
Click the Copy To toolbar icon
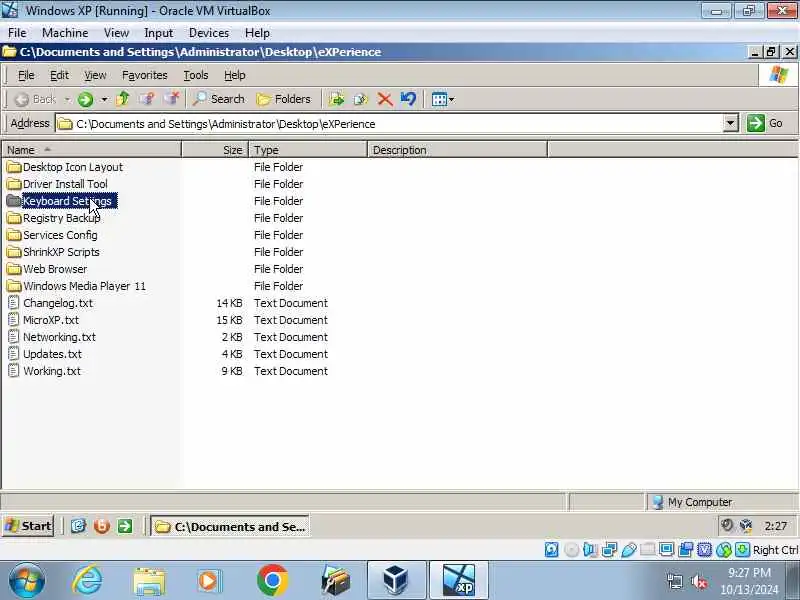point(360,99)
